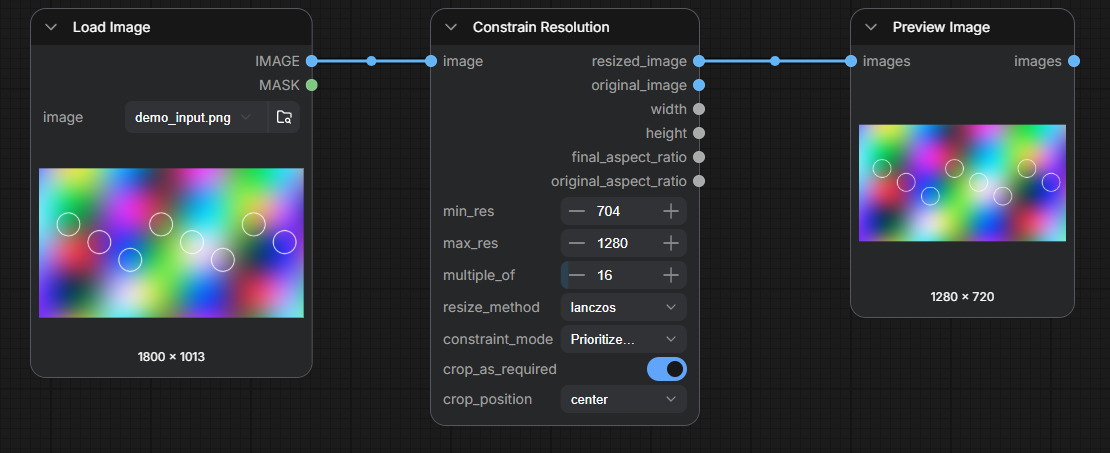Click the MASK output socket

pos(311,86)
